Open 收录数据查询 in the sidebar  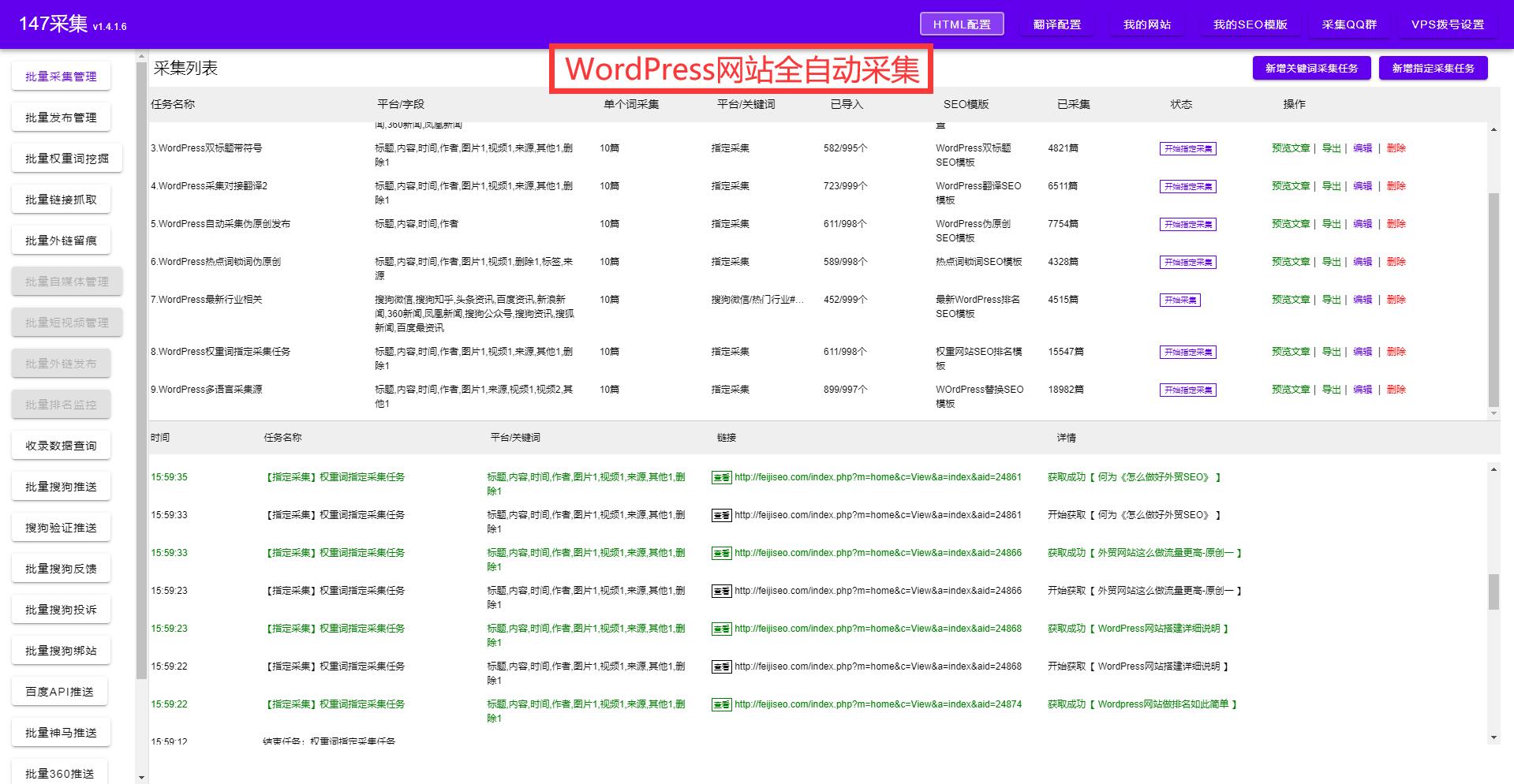61,445
